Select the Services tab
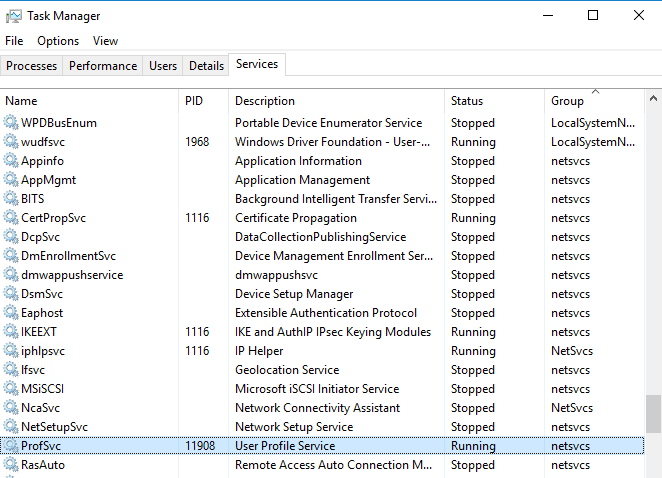The image size is (662, 478). point(257,64)
